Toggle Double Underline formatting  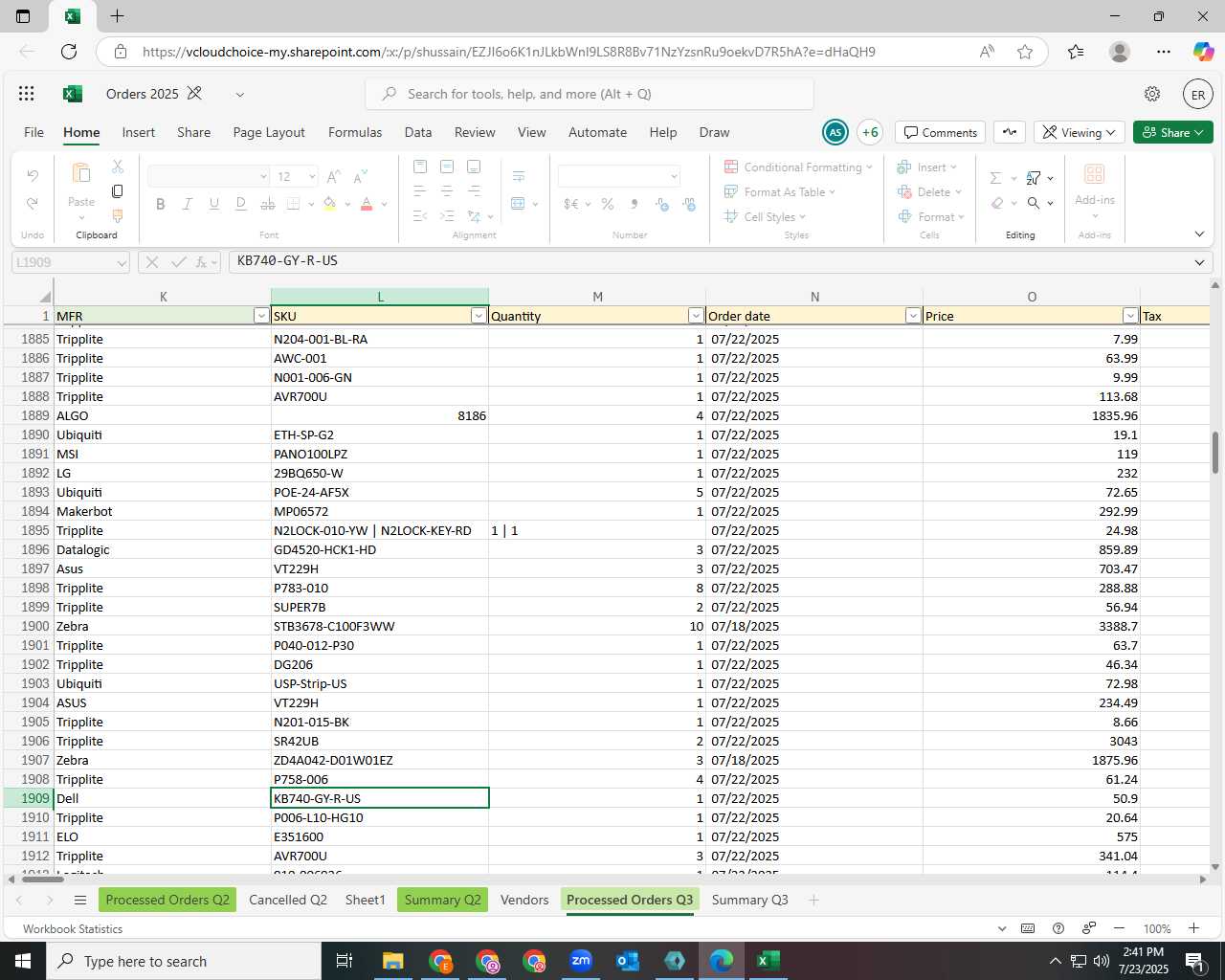[241, 204]
